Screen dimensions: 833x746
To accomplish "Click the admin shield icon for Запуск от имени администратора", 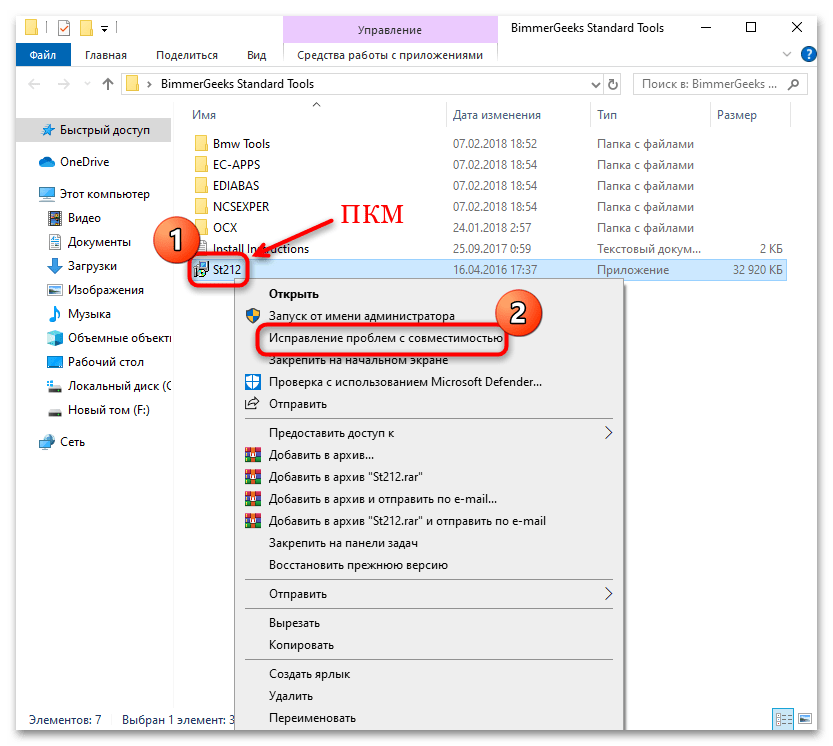I will tap(252, 316).
